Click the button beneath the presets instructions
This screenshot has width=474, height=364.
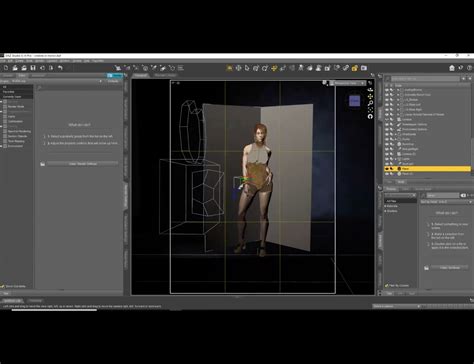(450, 268)
